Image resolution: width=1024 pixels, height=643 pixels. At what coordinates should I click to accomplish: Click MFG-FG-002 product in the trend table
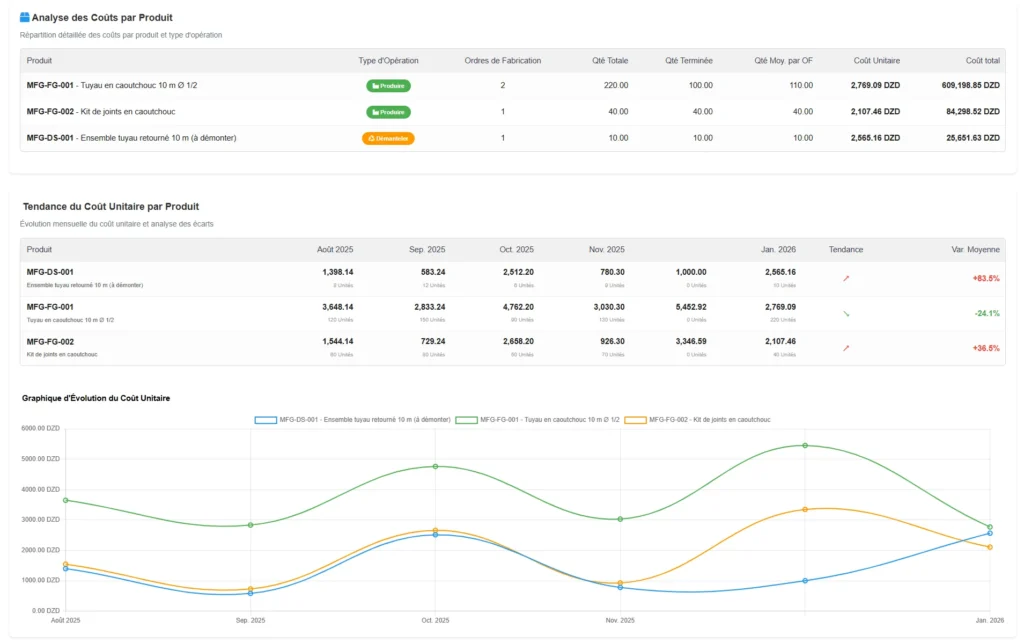pos(50,342)
